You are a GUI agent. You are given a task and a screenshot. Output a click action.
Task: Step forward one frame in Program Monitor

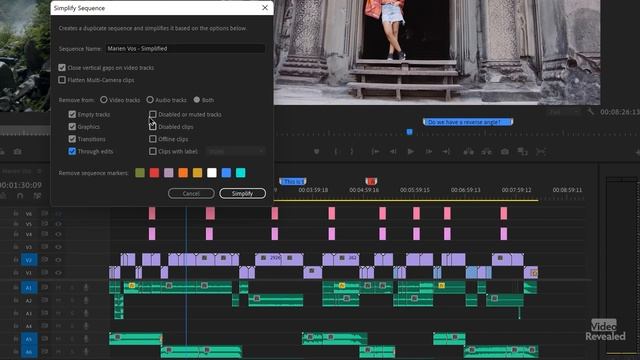[x=429, y=151]
